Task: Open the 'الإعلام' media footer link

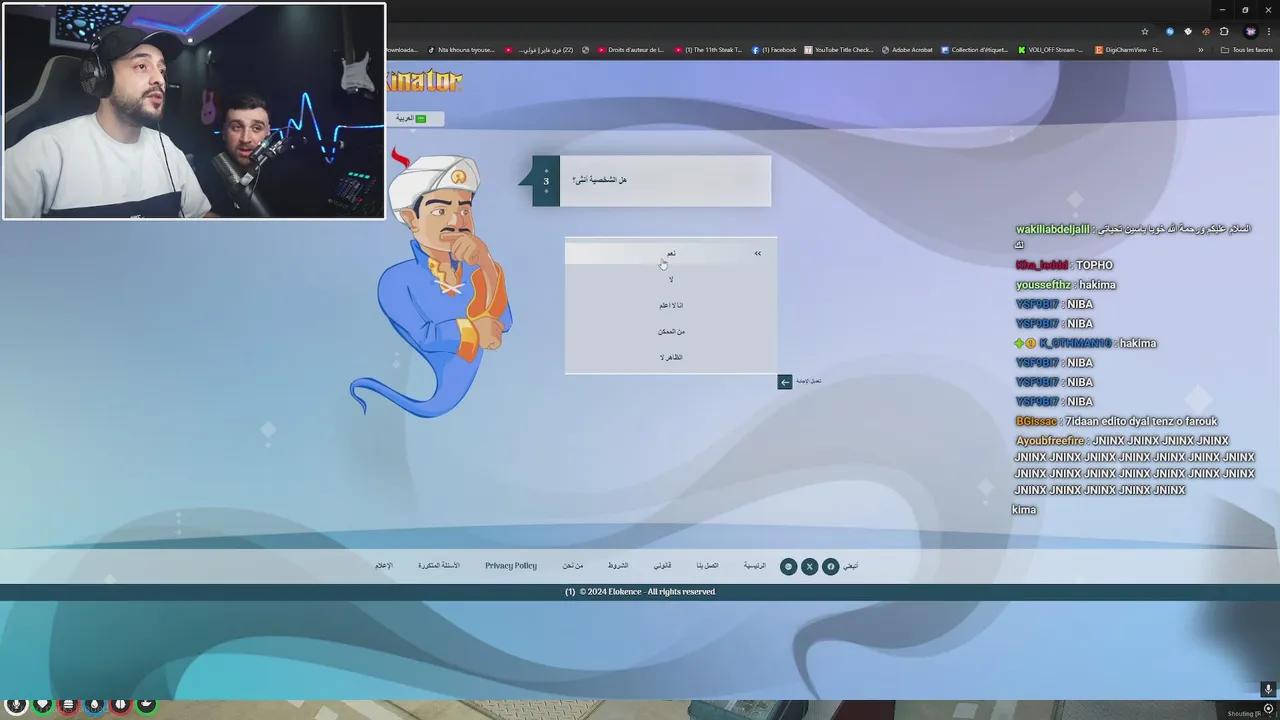Action: 384,566
